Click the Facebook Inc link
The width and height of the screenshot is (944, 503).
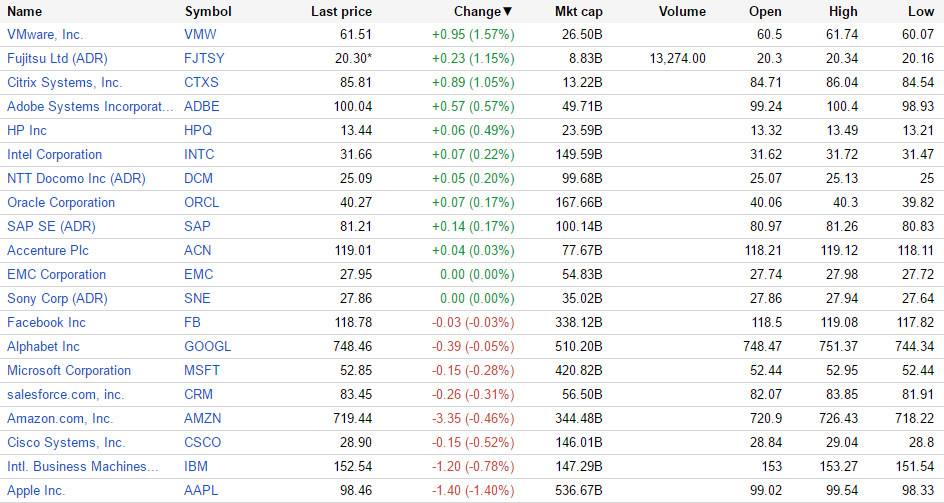[x=46, y=323]
